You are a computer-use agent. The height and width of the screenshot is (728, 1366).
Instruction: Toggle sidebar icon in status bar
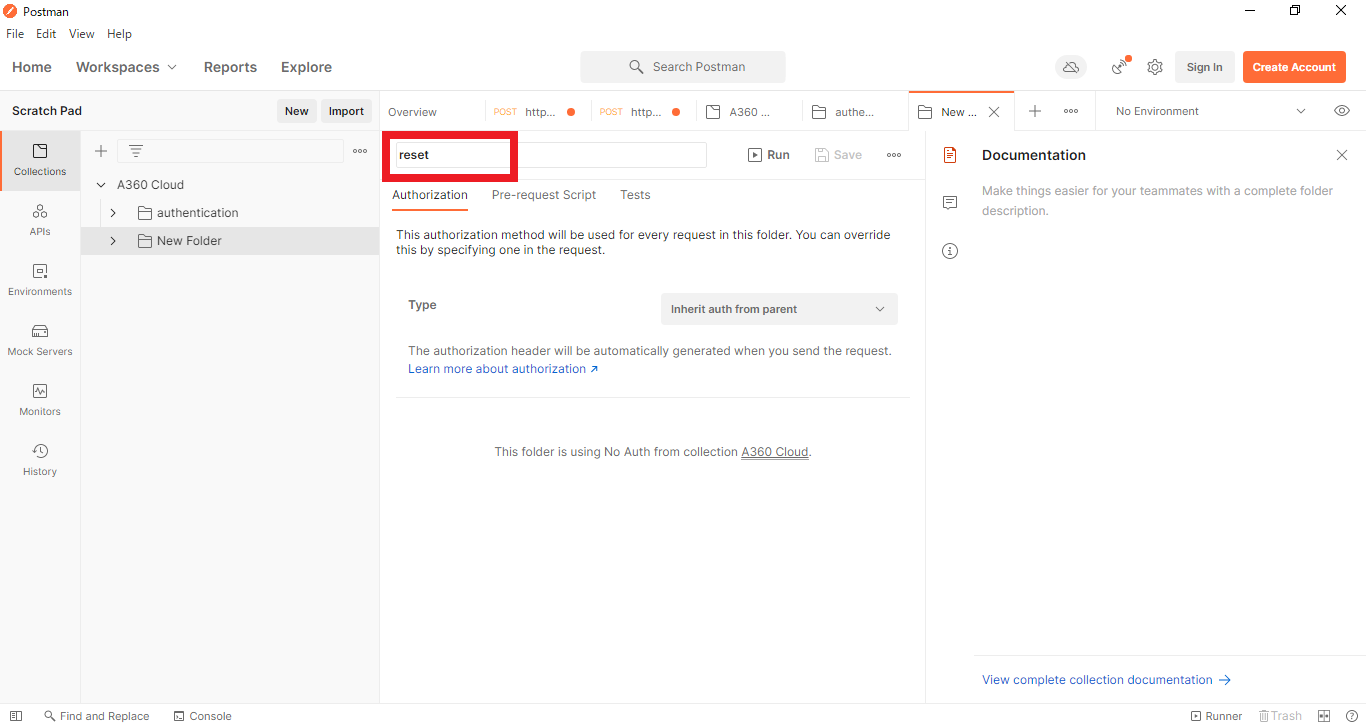coord(16,716)
